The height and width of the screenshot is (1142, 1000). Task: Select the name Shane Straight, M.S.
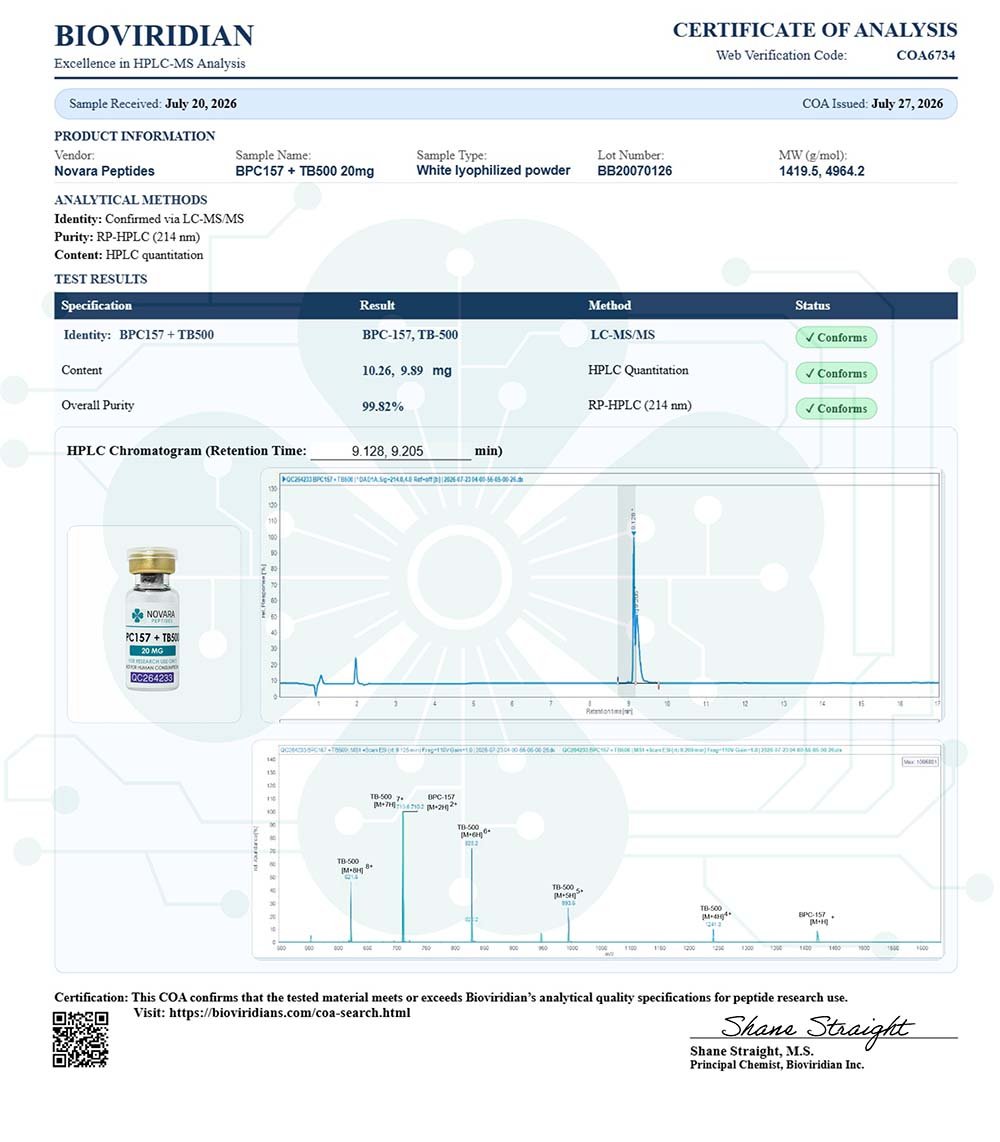tap(752, 1051)
